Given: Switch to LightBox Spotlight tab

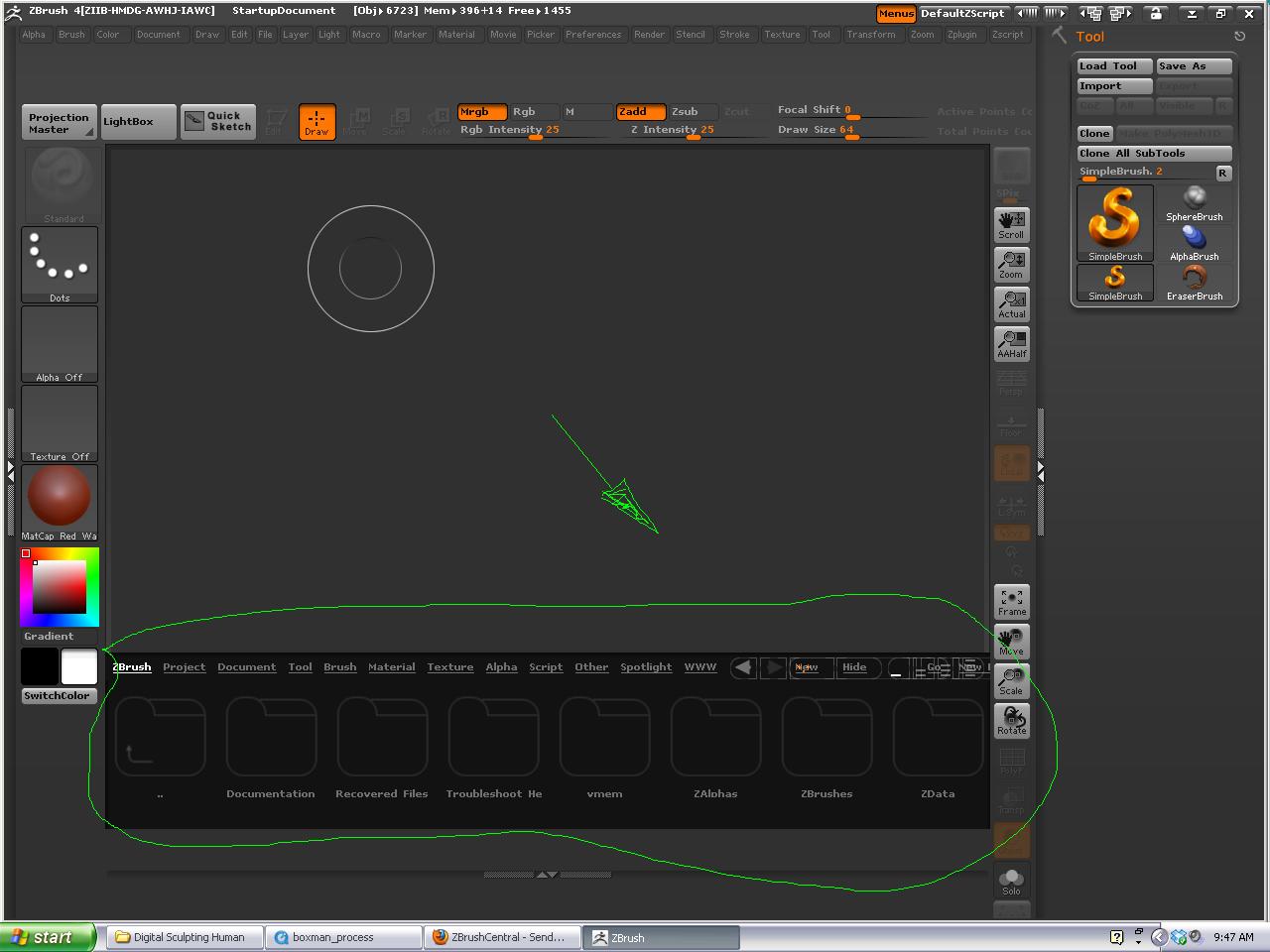Looking at the screenshot, I should 646,667.
